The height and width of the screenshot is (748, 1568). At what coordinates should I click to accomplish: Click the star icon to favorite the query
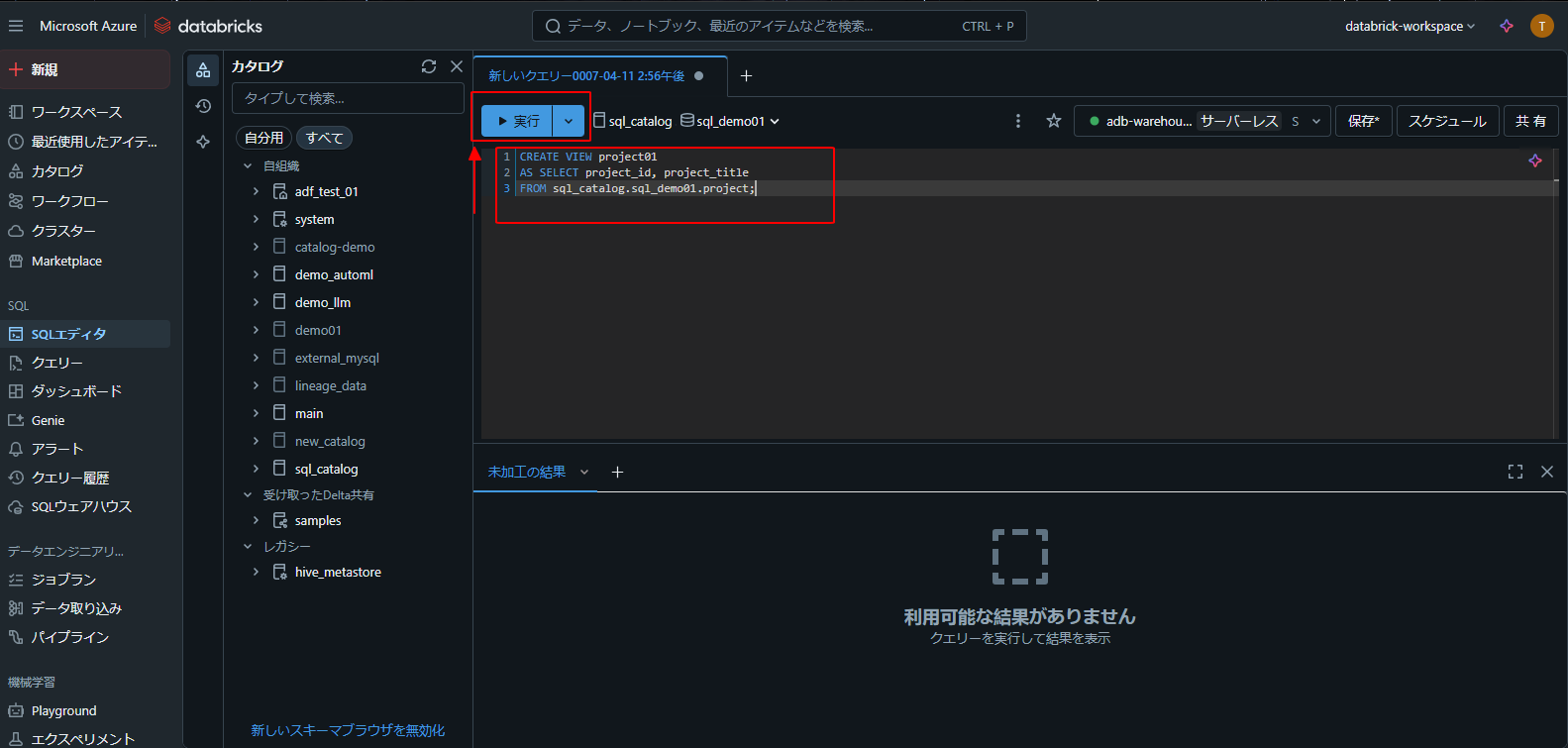coord(1054,121)
